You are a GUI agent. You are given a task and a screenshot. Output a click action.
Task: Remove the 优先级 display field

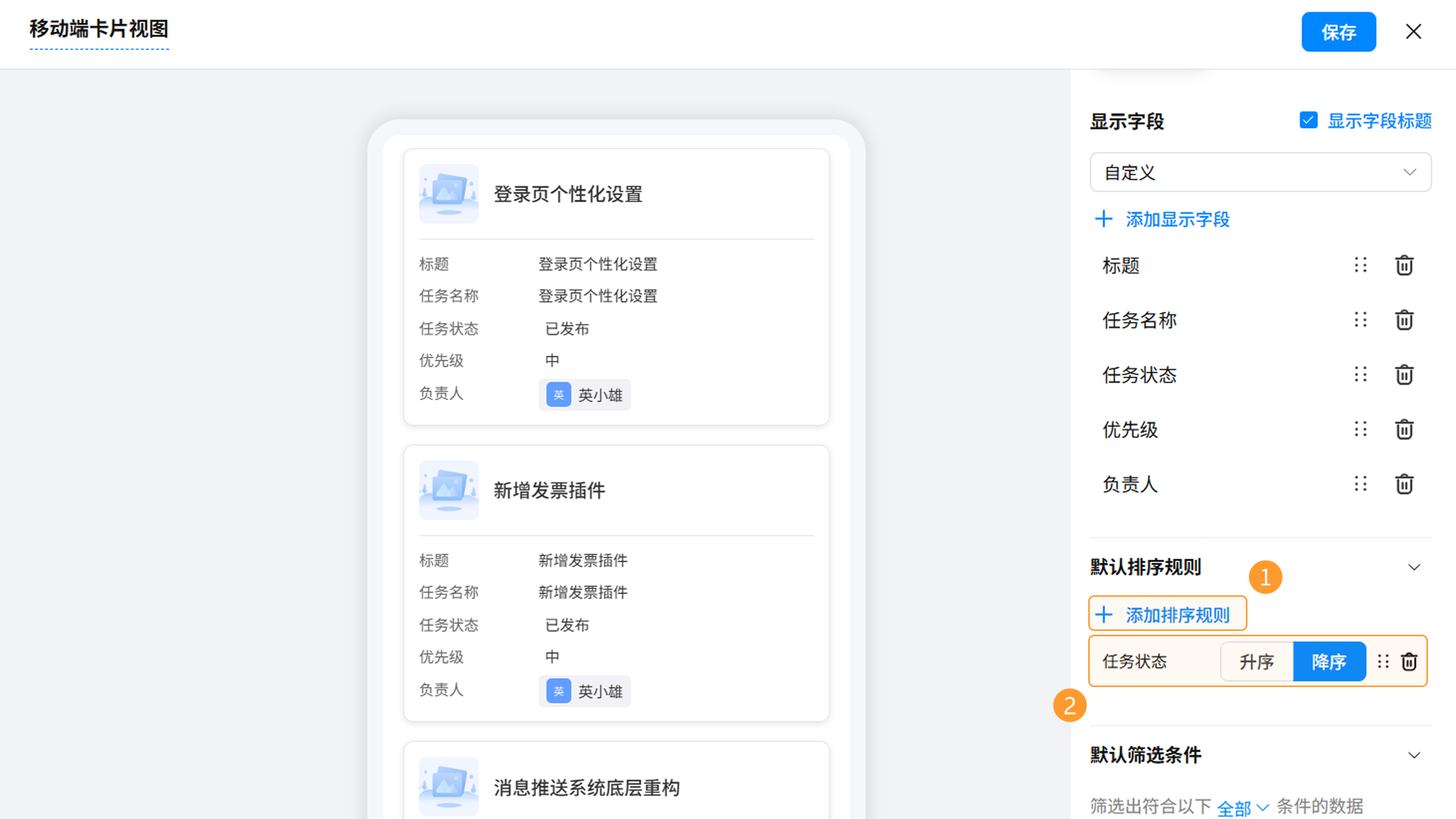coord(1404,430)
